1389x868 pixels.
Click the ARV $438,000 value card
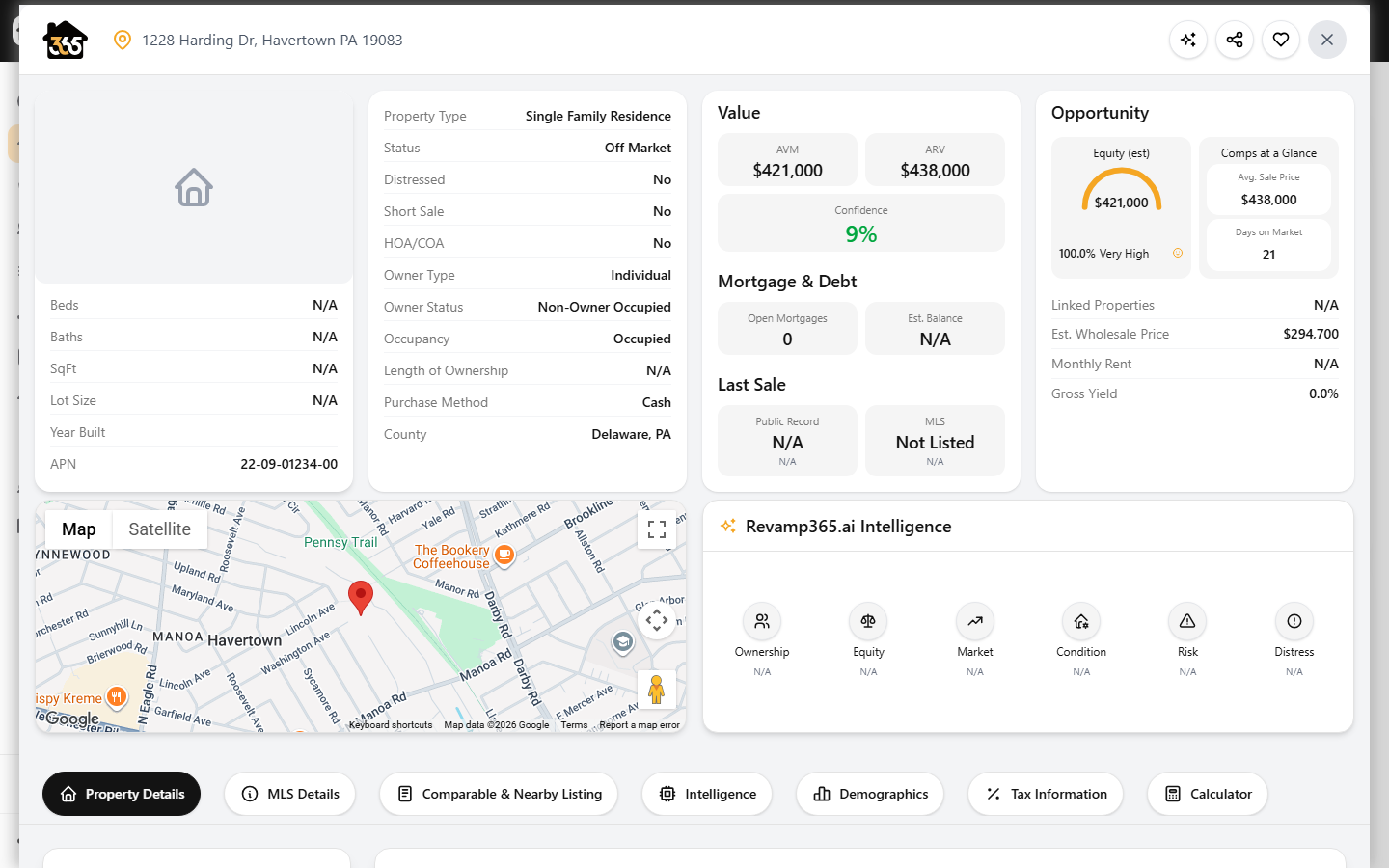tap(935, 160)
